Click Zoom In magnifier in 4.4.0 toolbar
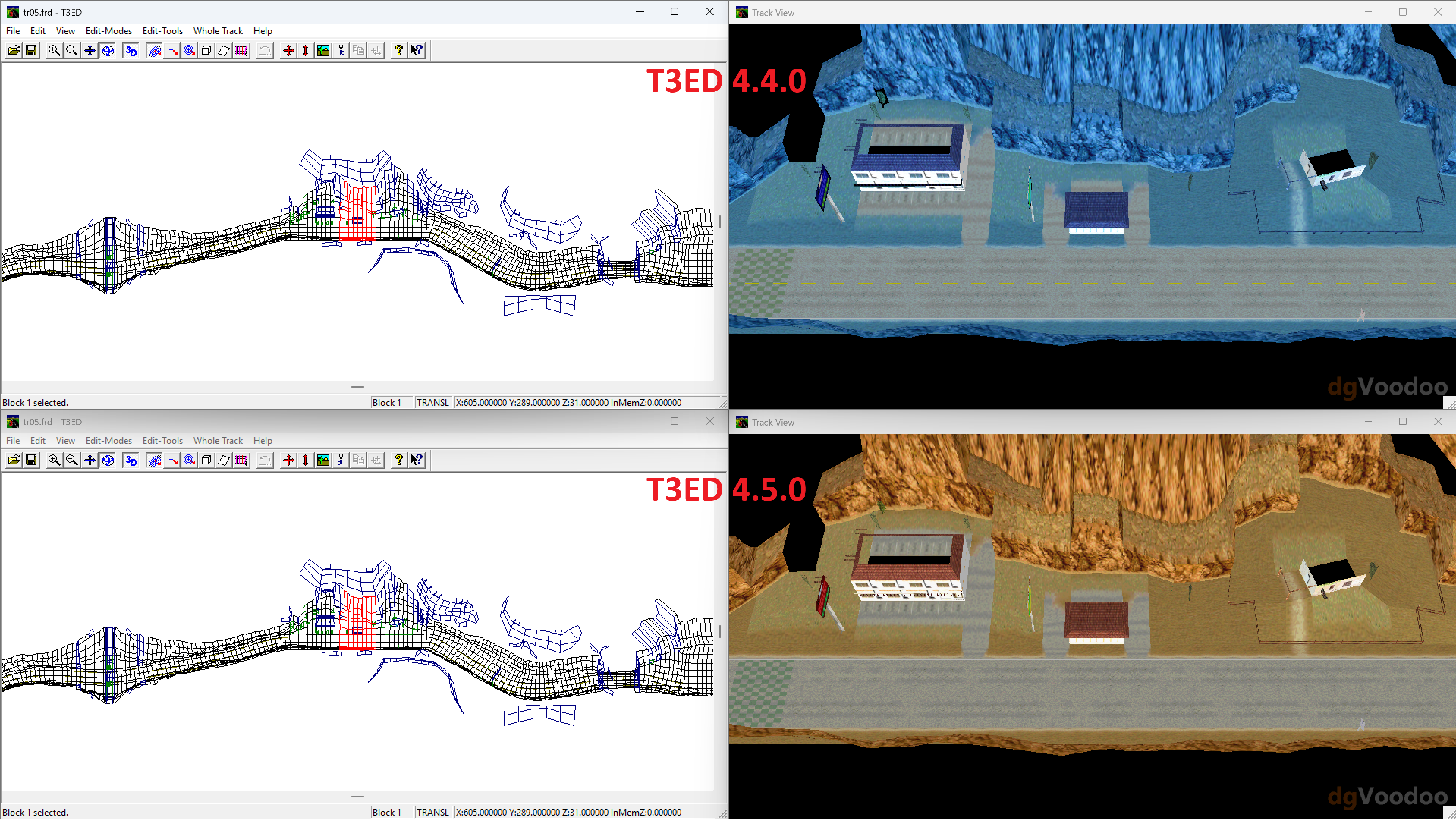The width and height of the screenshot is (1456, 819). click(54, 51)
